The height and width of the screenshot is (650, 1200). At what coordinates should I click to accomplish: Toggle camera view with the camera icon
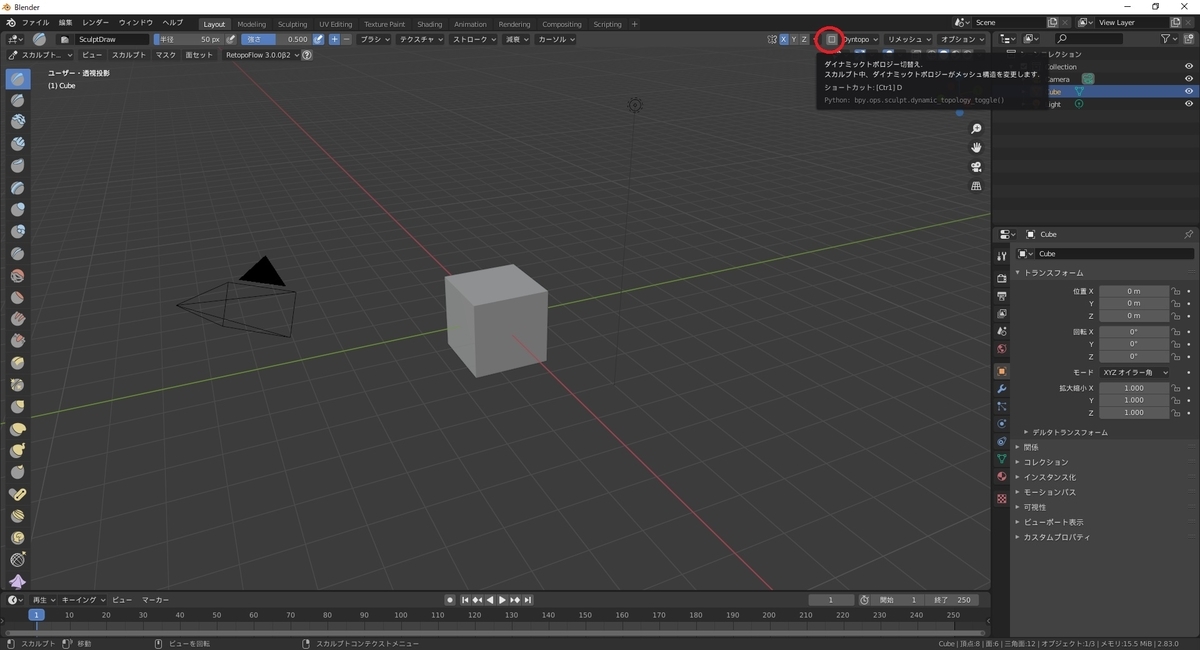tap(976, 167)
